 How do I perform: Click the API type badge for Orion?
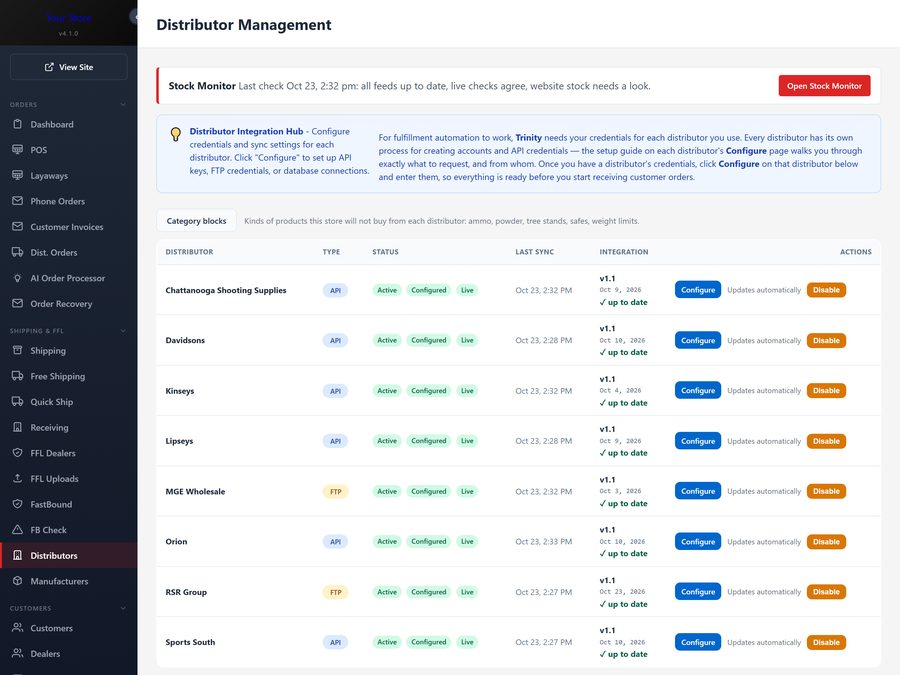[335, 542]
